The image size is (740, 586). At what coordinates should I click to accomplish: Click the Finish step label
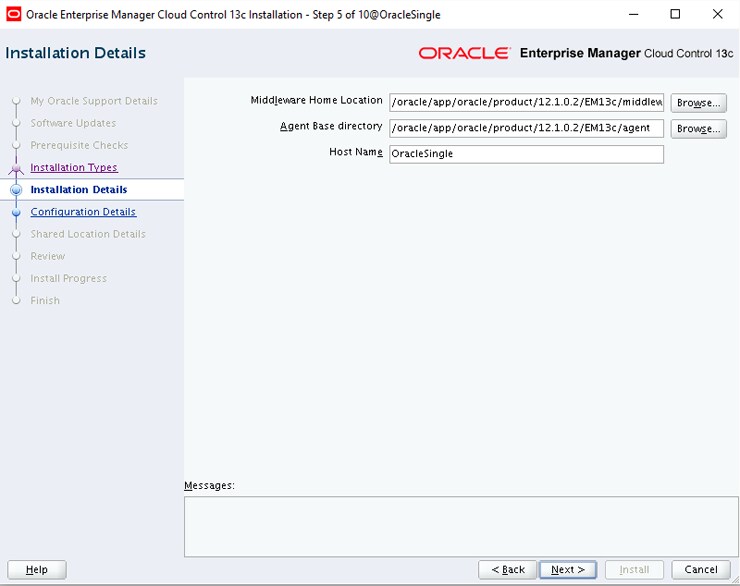45,301
